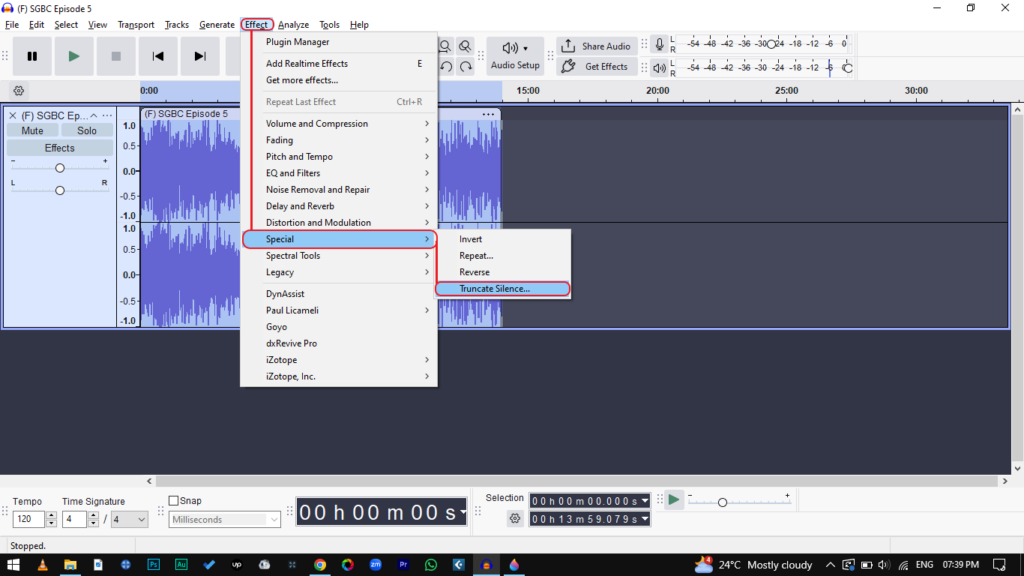Click the Share Audio upload icon

(568, 46)
